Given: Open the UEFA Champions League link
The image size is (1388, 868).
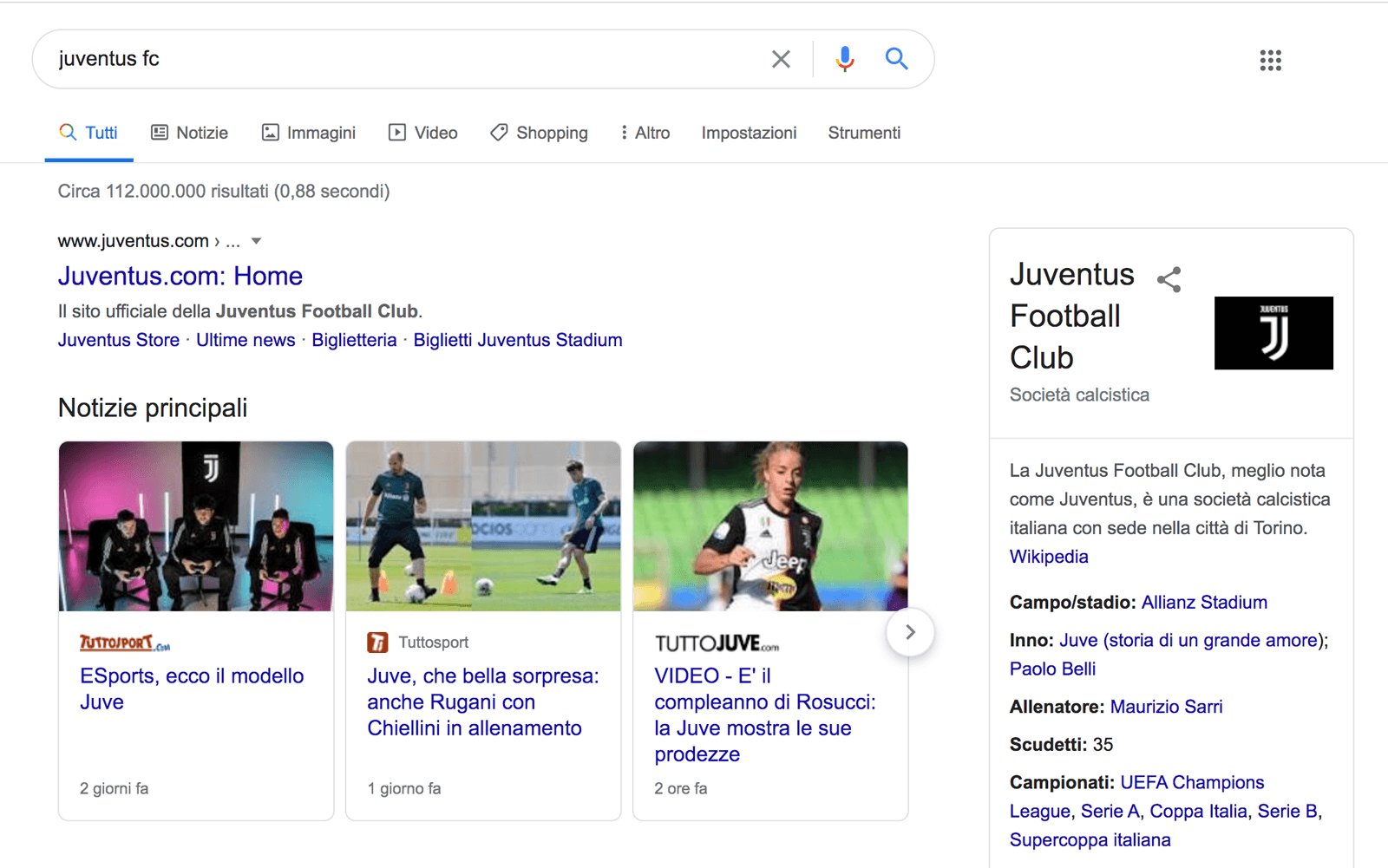Looking at the screenshot, I should [x=1137, y=797].
